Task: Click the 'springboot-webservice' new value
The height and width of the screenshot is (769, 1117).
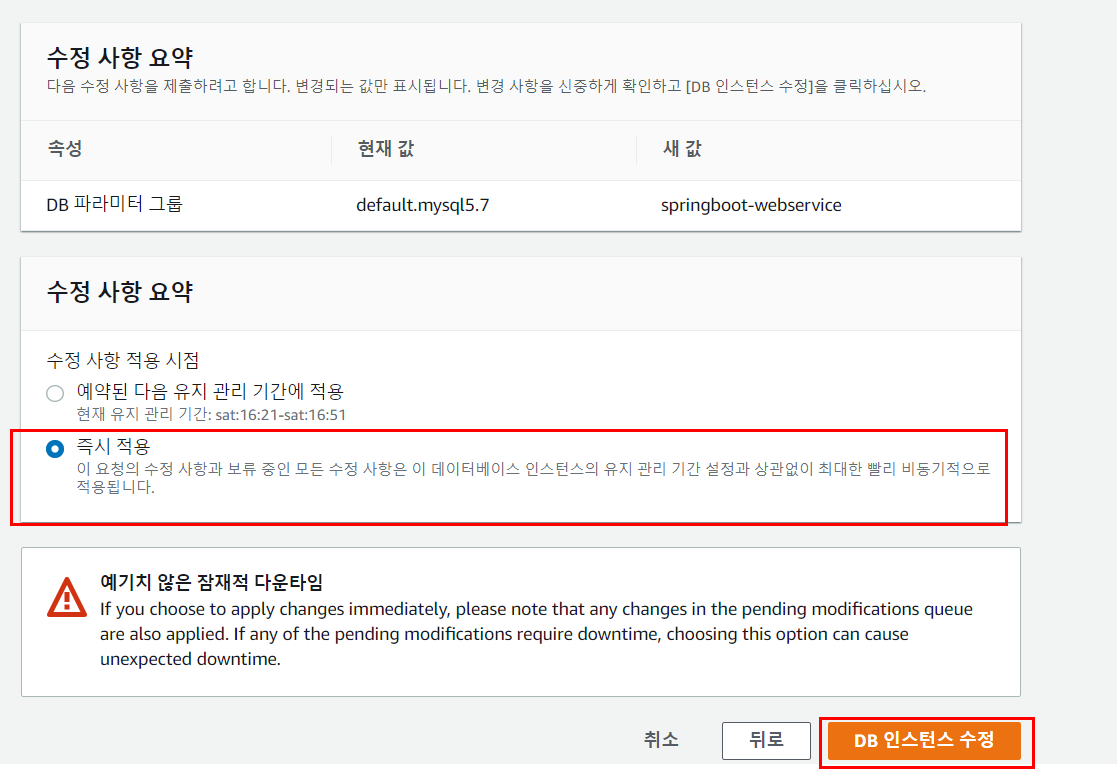Action: pyautogui.click(x=751, y=205)
